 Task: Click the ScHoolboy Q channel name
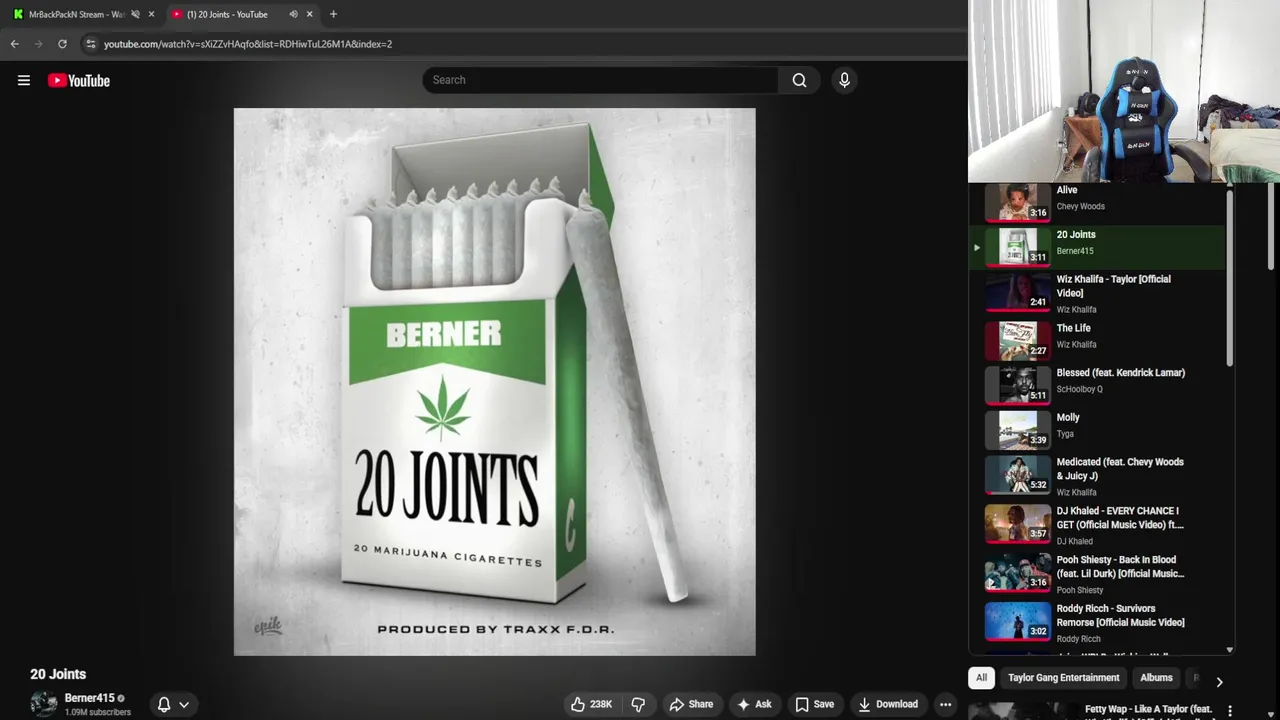coord(1079,389)
